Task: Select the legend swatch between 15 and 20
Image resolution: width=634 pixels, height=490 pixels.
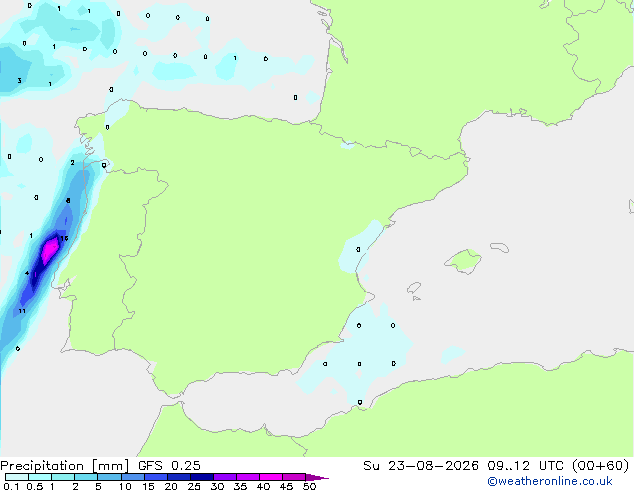Action: [155, 477]
